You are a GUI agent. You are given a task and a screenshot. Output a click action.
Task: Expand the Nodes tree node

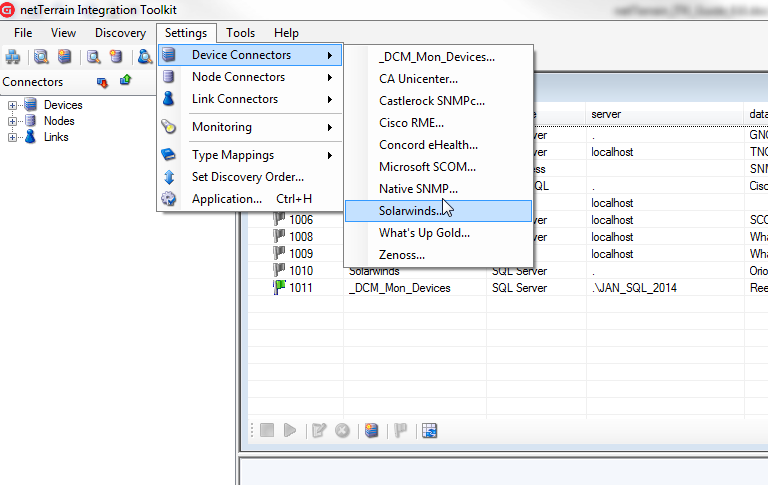pos(13,121)
